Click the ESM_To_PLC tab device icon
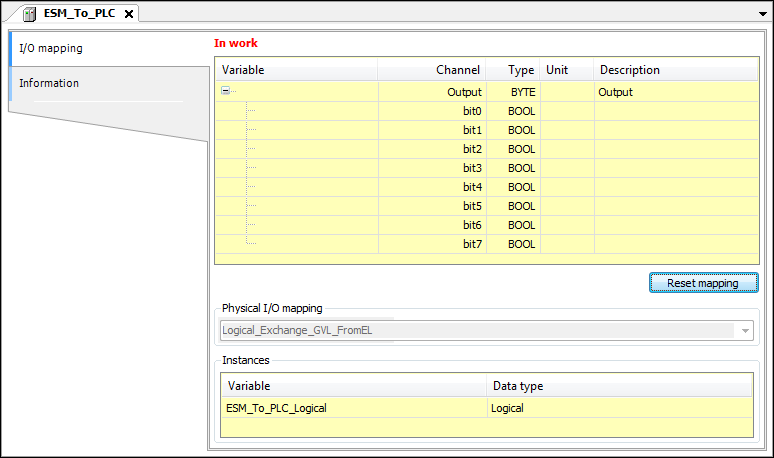Screen dimensions: 774x458 point(28,14)
